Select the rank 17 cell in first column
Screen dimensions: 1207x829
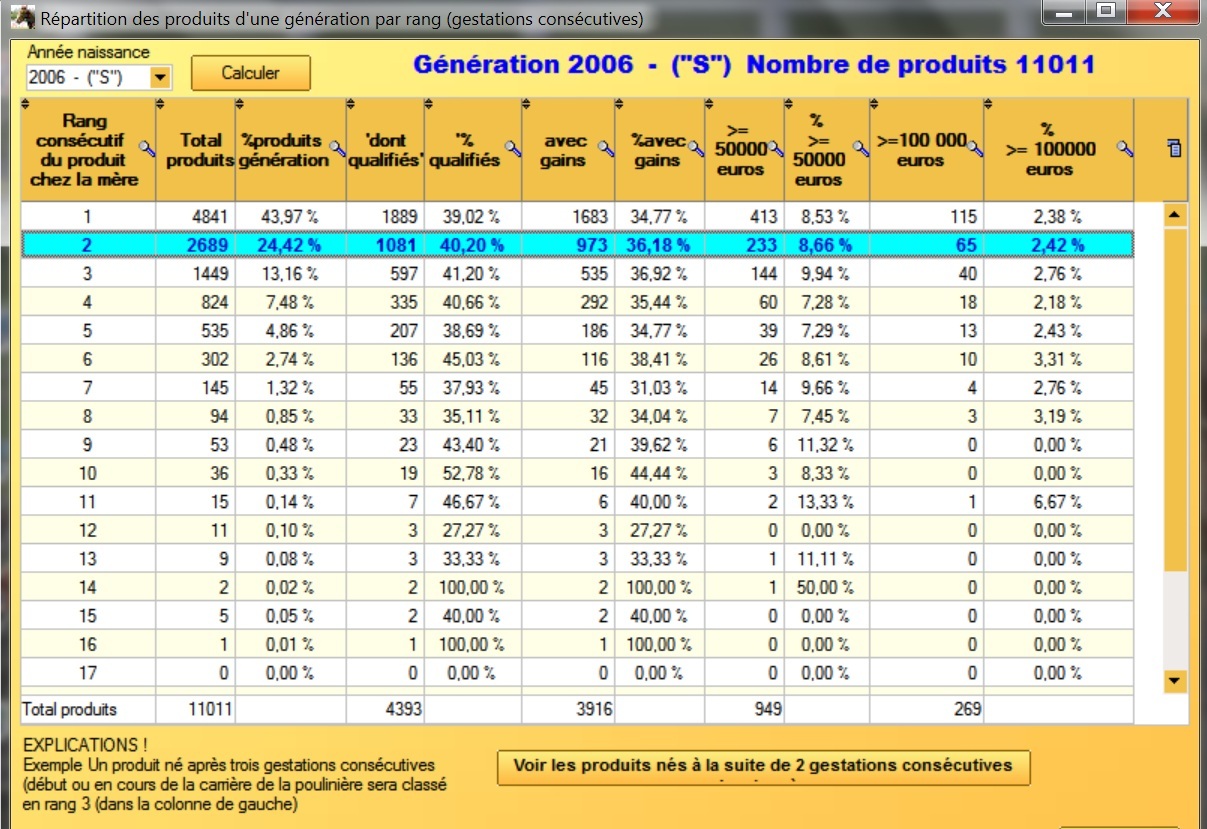(88, 673)
